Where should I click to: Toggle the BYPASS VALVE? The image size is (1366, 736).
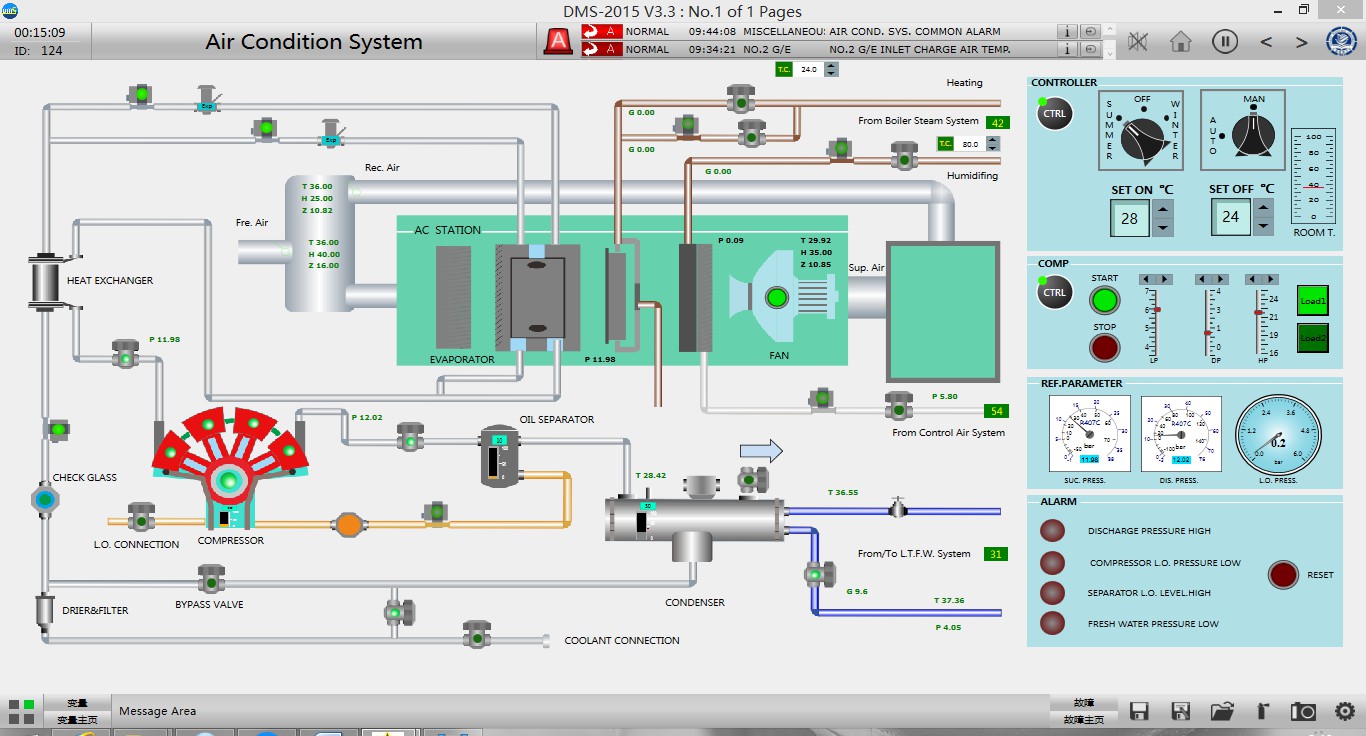[210, 578]
